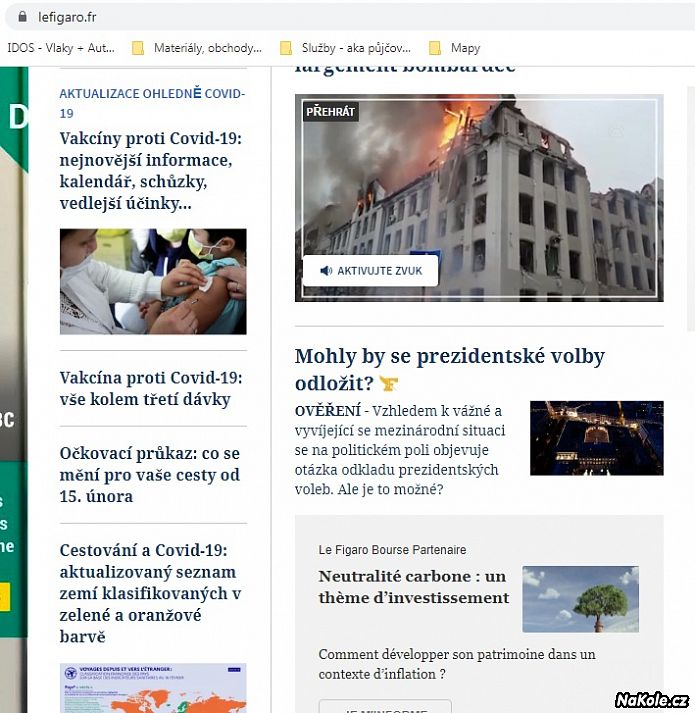Open the IDOS - Vlaky bookmark
The width and height of the screenshot is (695, 713).
60,48
